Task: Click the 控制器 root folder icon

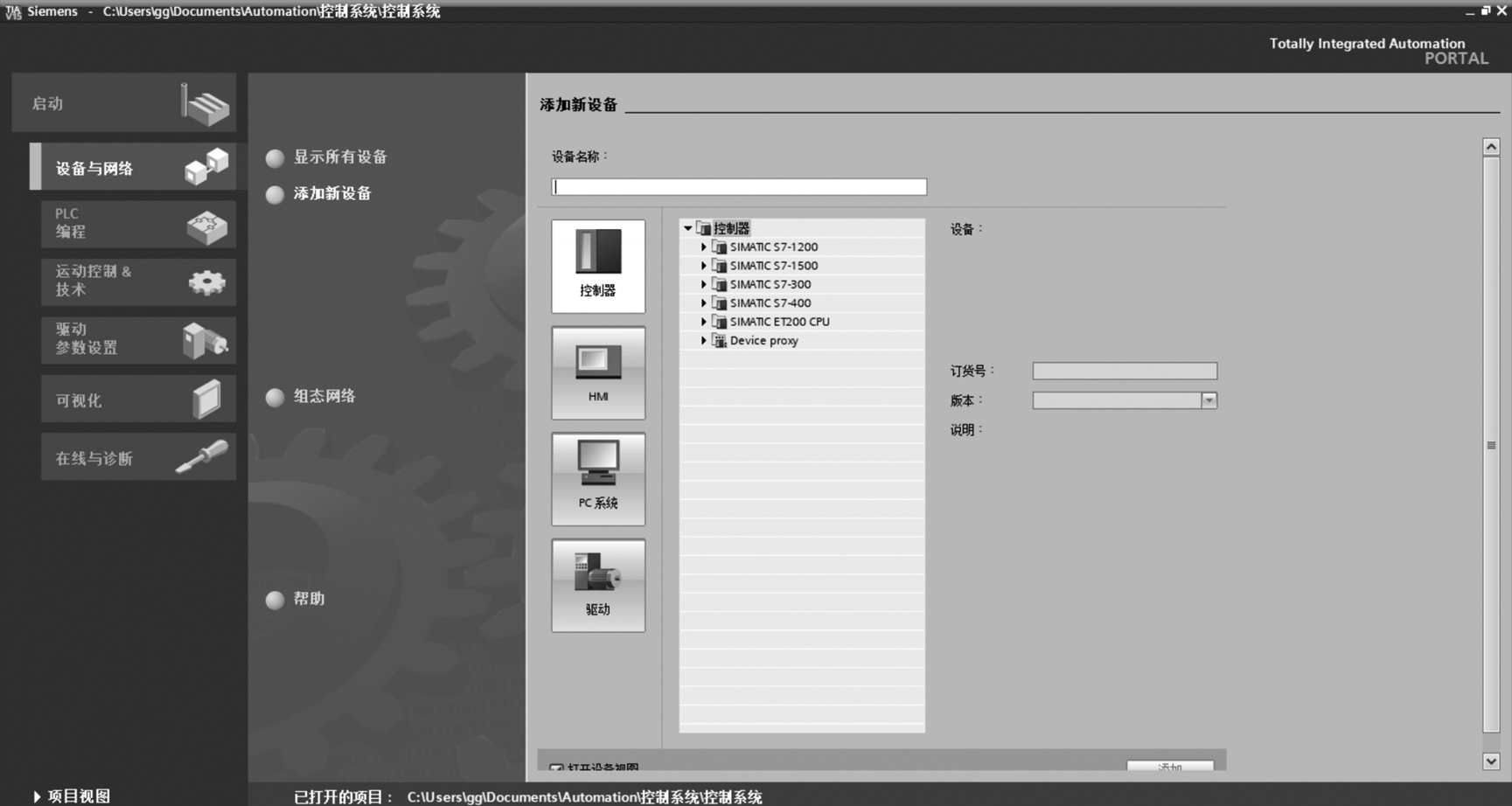Action: click(703, 228)
